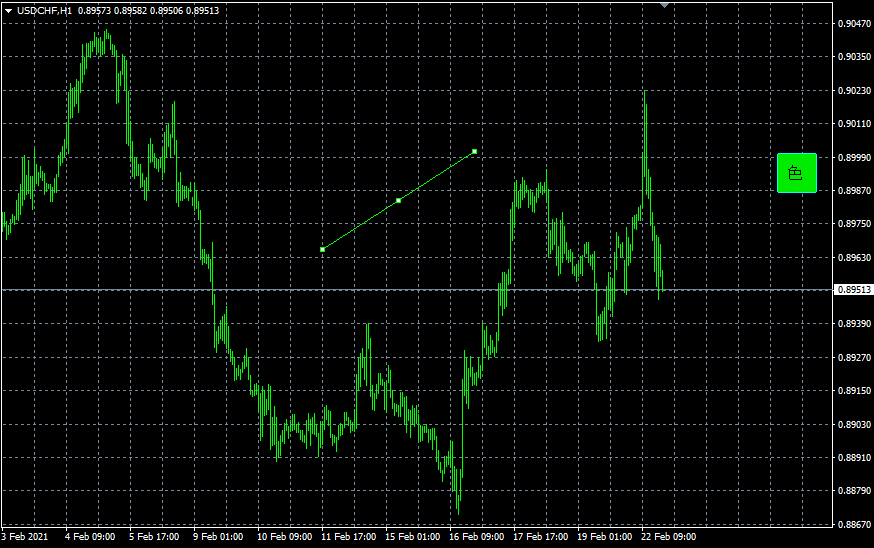874x548 pixels.
Task: Click the 0.88910 price axis label
Action: pos(854,458)
